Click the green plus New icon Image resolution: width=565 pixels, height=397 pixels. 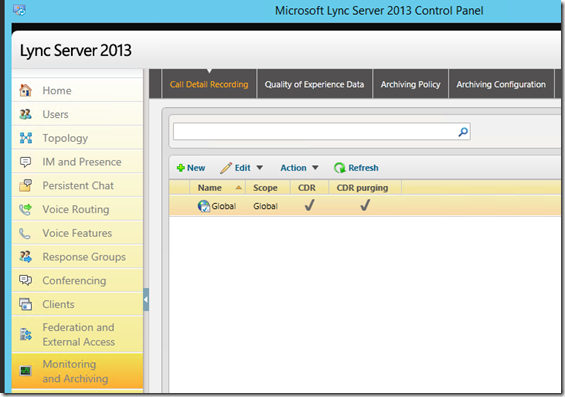181,168
